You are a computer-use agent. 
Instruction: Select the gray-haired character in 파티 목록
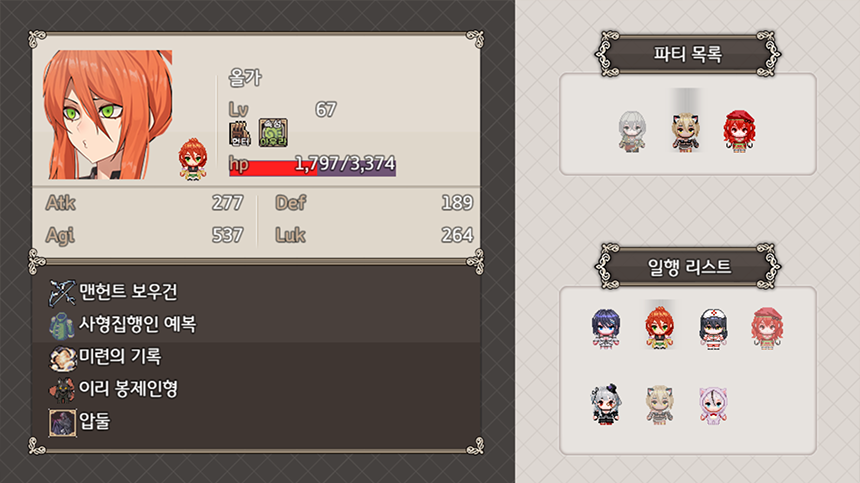click(x=632, y=131)
